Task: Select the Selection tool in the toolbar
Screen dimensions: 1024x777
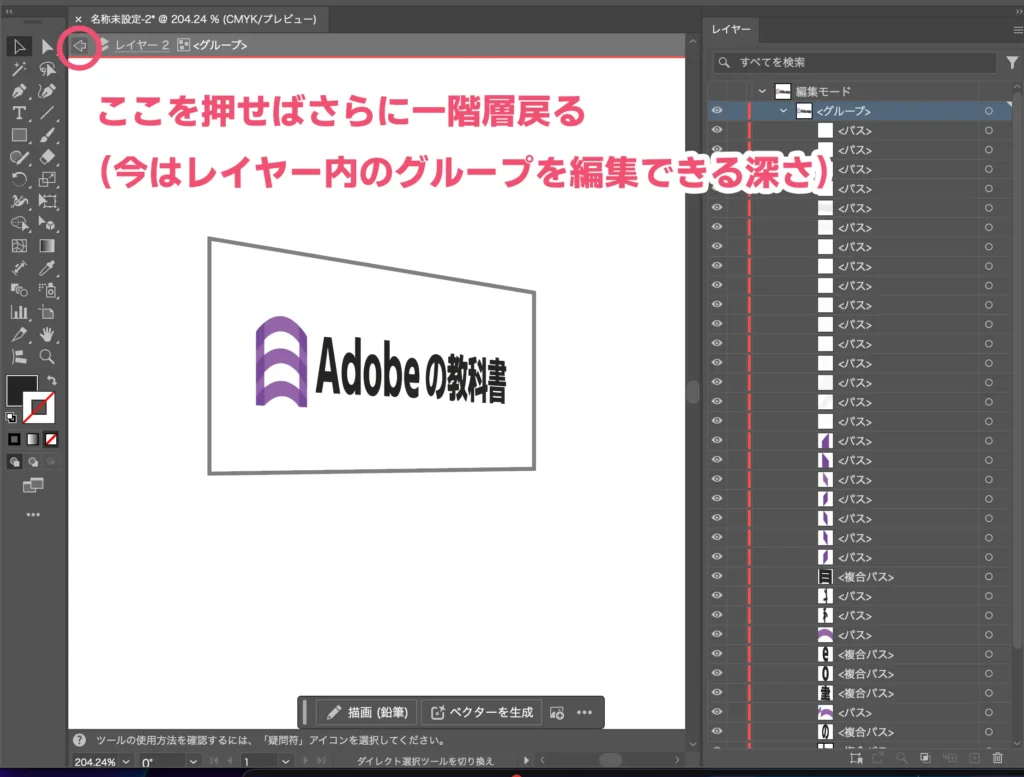Action: pyautogui.click(x=18, y=46)
